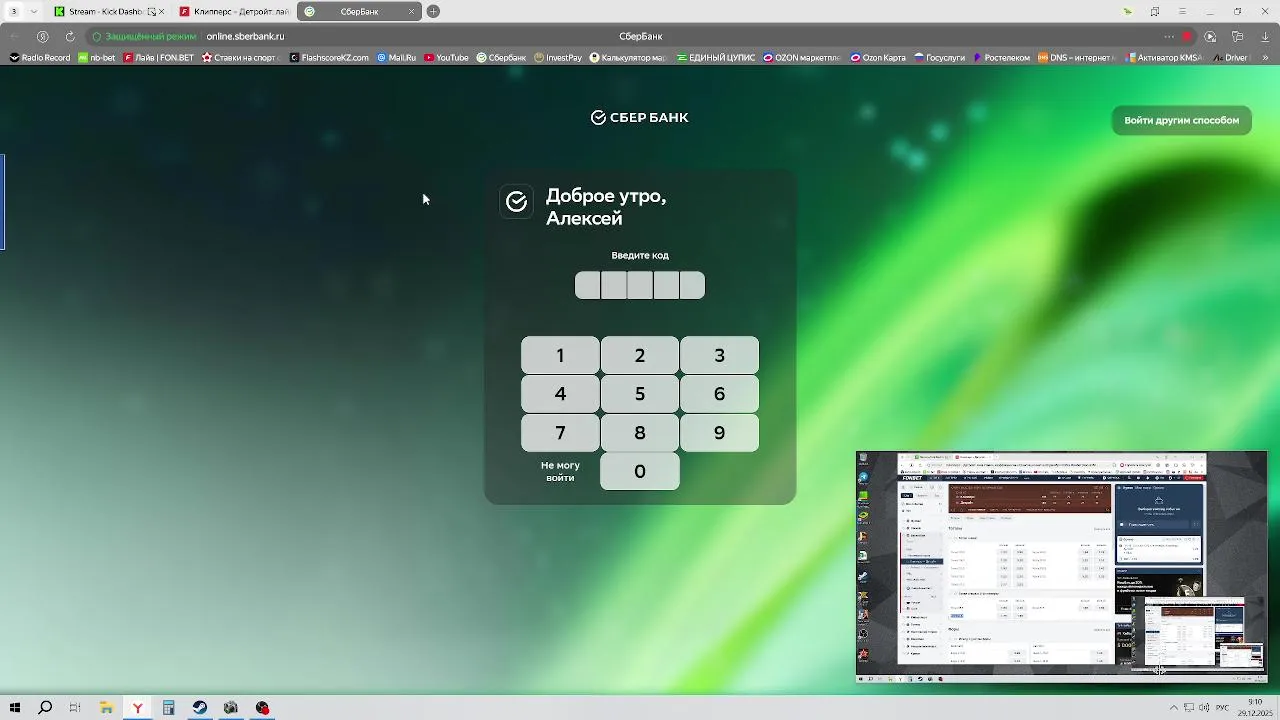Open Лайв | FON.BET bookmark
The image size is (1280, 720).
(159, 58)
